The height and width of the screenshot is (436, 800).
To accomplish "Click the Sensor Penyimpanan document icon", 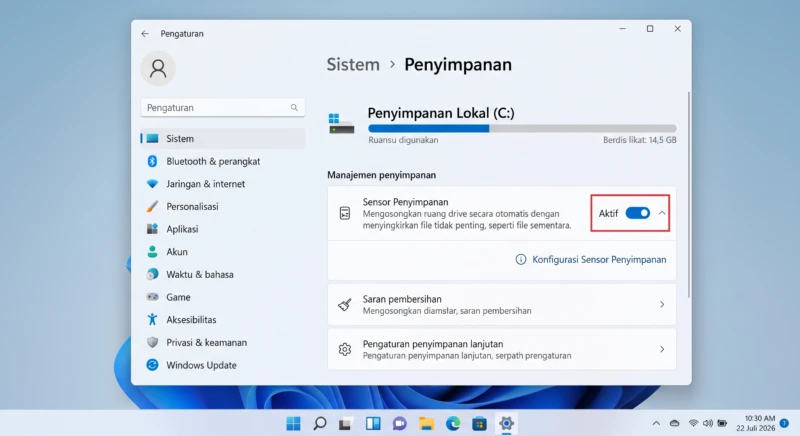I will point(345,213).
